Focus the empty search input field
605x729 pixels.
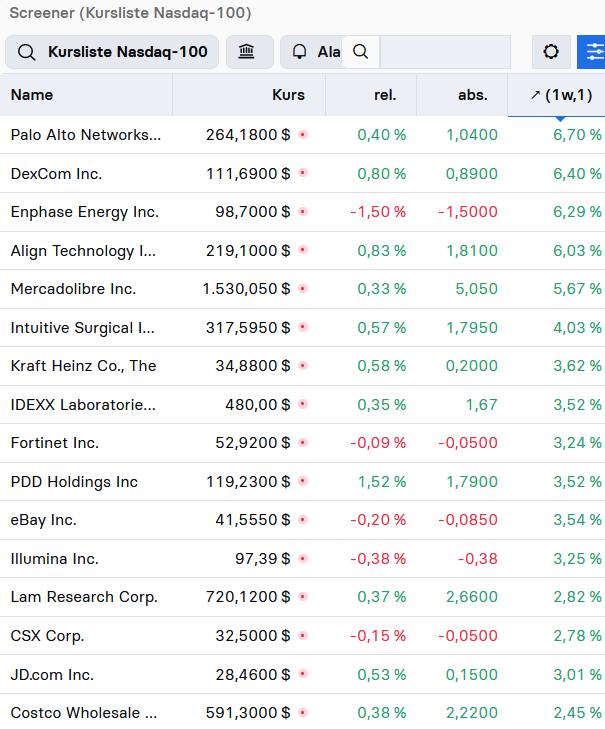445,52
